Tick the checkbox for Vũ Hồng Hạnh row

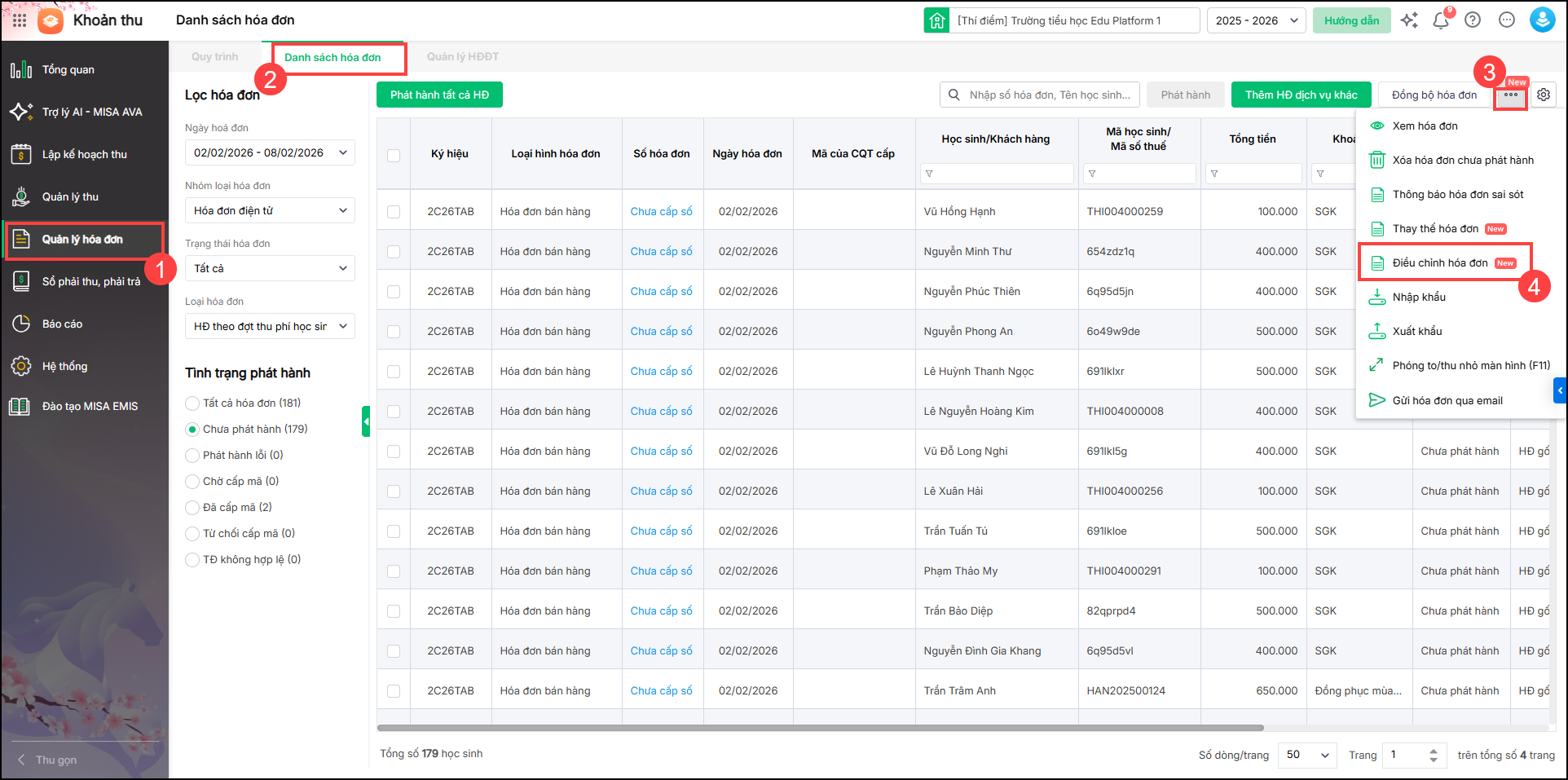394,212
